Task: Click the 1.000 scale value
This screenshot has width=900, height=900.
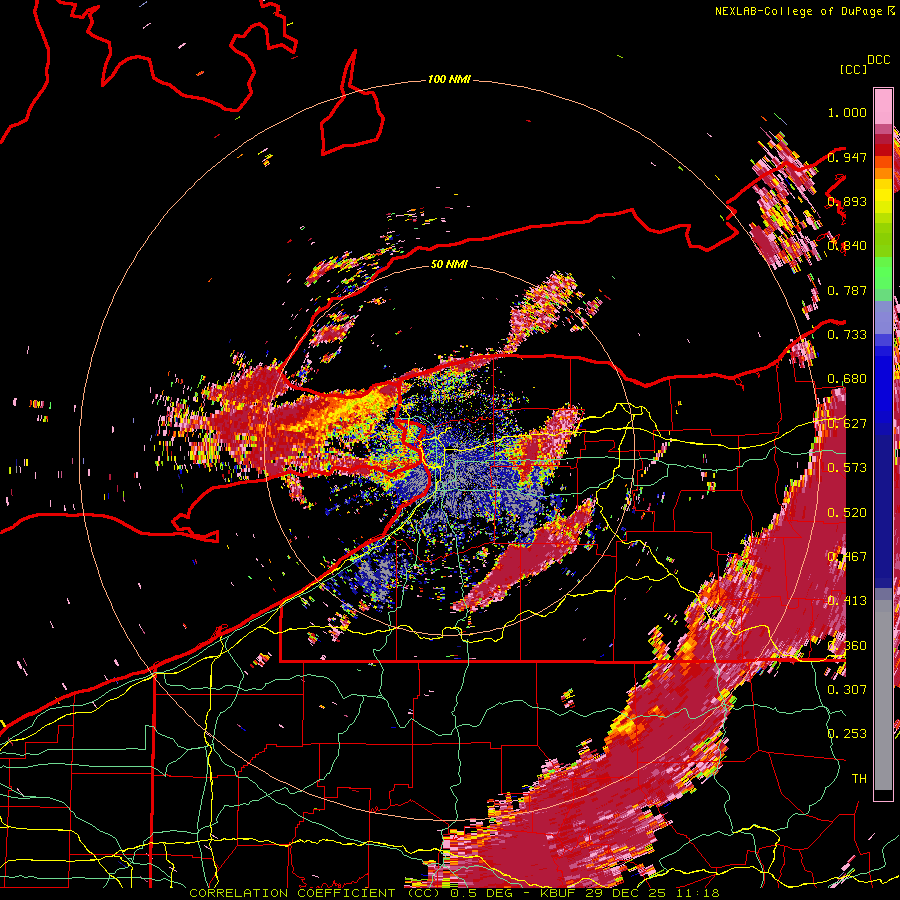Action: point(847,112)
